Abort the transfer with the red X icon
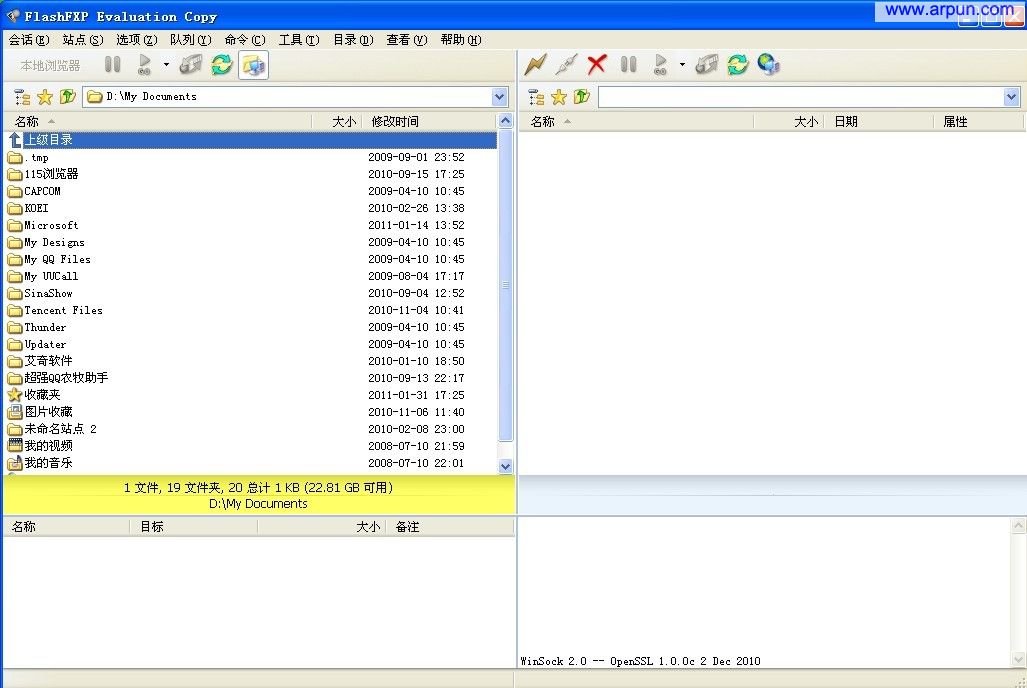The height and width of the screenshot is (688, 1027). pos(596,63)
